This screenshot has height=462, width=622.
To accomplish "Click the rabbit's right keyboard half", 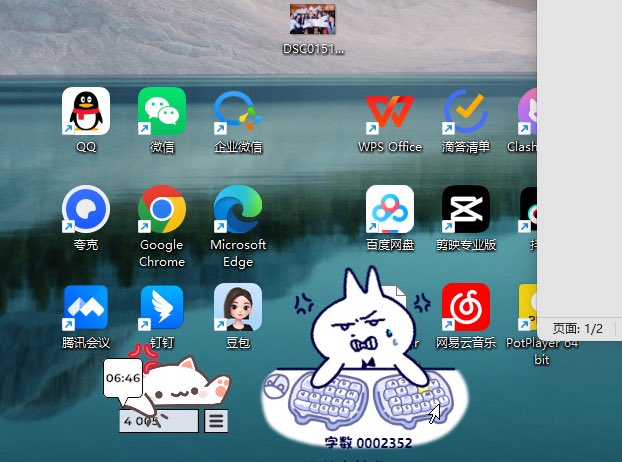I will 413,399.
